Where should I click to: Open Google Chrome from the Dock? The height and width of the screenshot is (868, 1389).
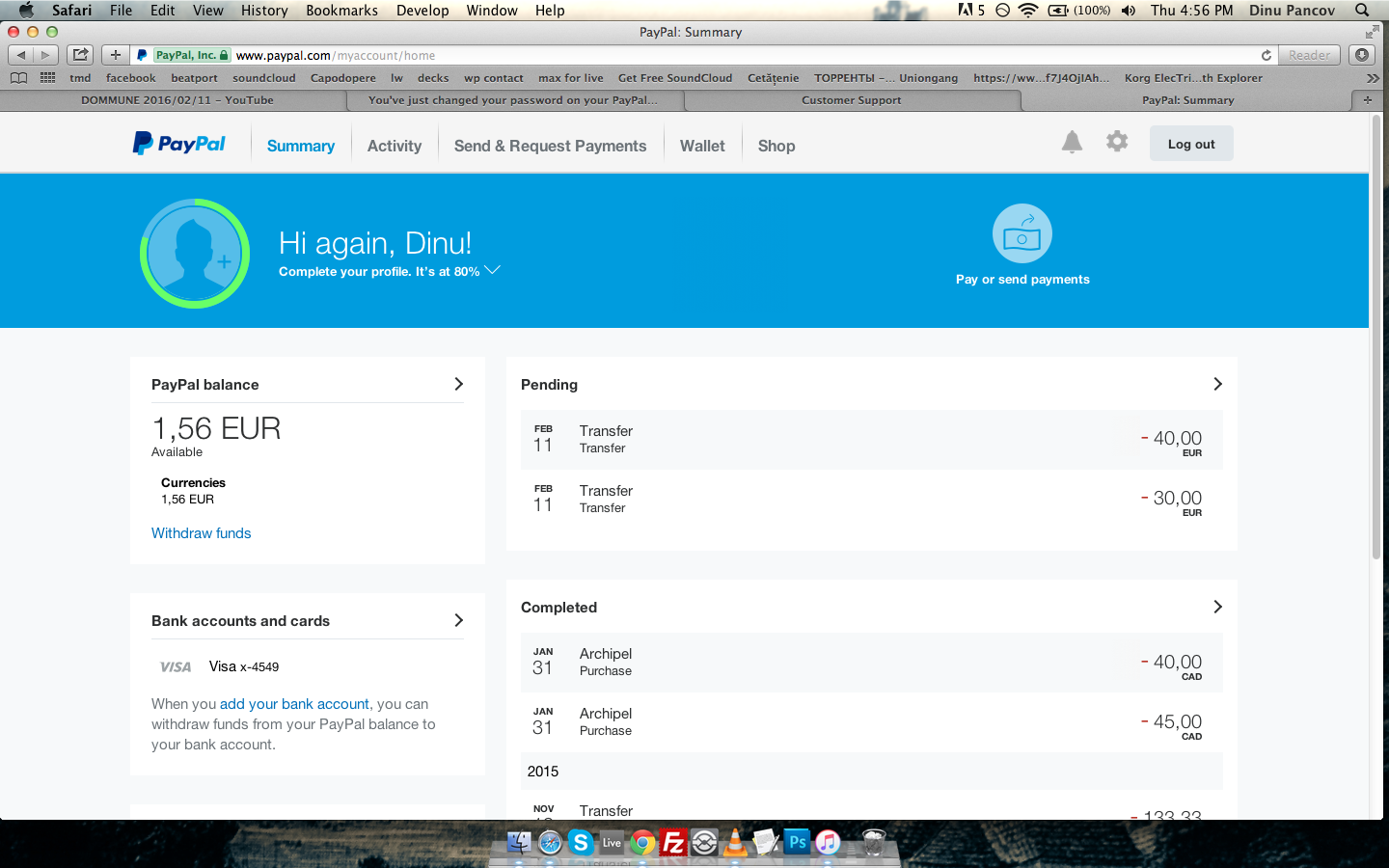click(642, 842)
